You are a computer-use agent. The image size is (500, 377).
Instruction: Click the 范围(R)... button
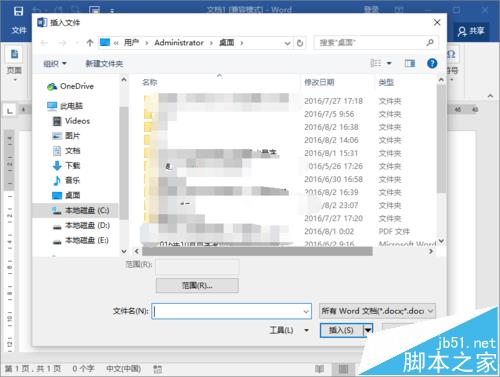pyautogui.click(x=197, y=286)
